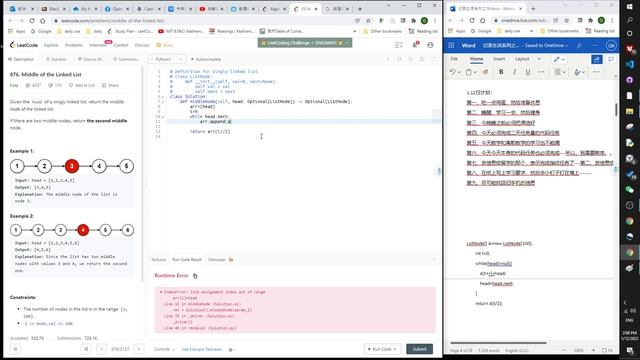Select the Home ribbon tab in Word

(476, 59)
